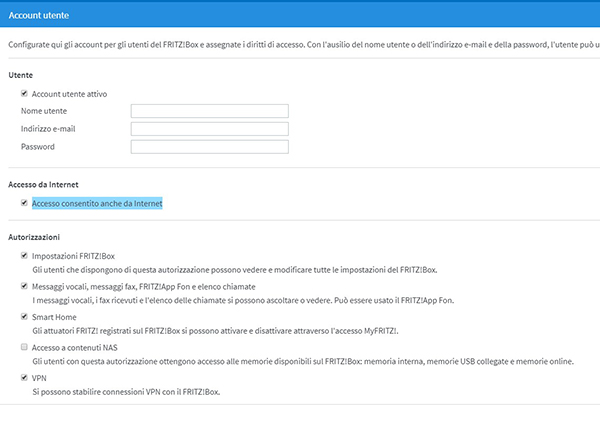
Task: Enable Accesso a contenuti NAS checkbox
Action: tap(24, 347)
